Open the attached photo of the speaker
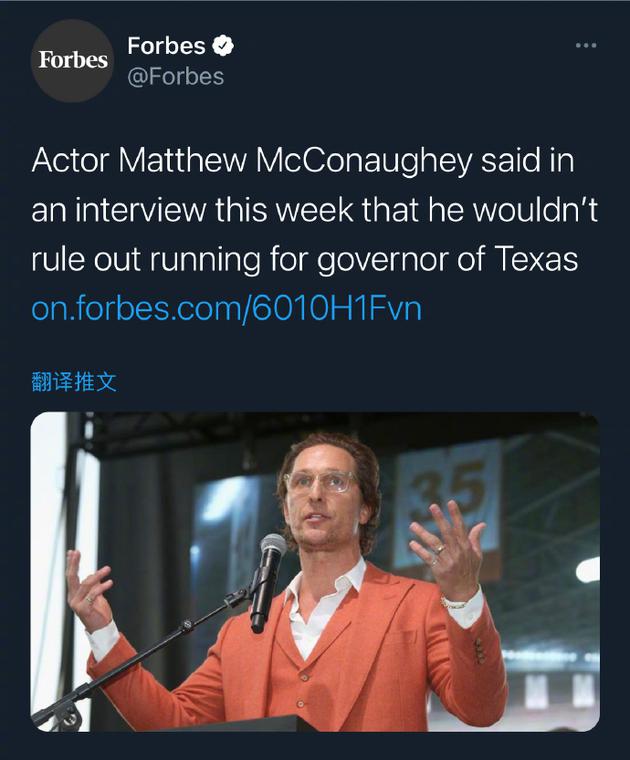Viewport: 630px width, 760px height. (315, 572)
